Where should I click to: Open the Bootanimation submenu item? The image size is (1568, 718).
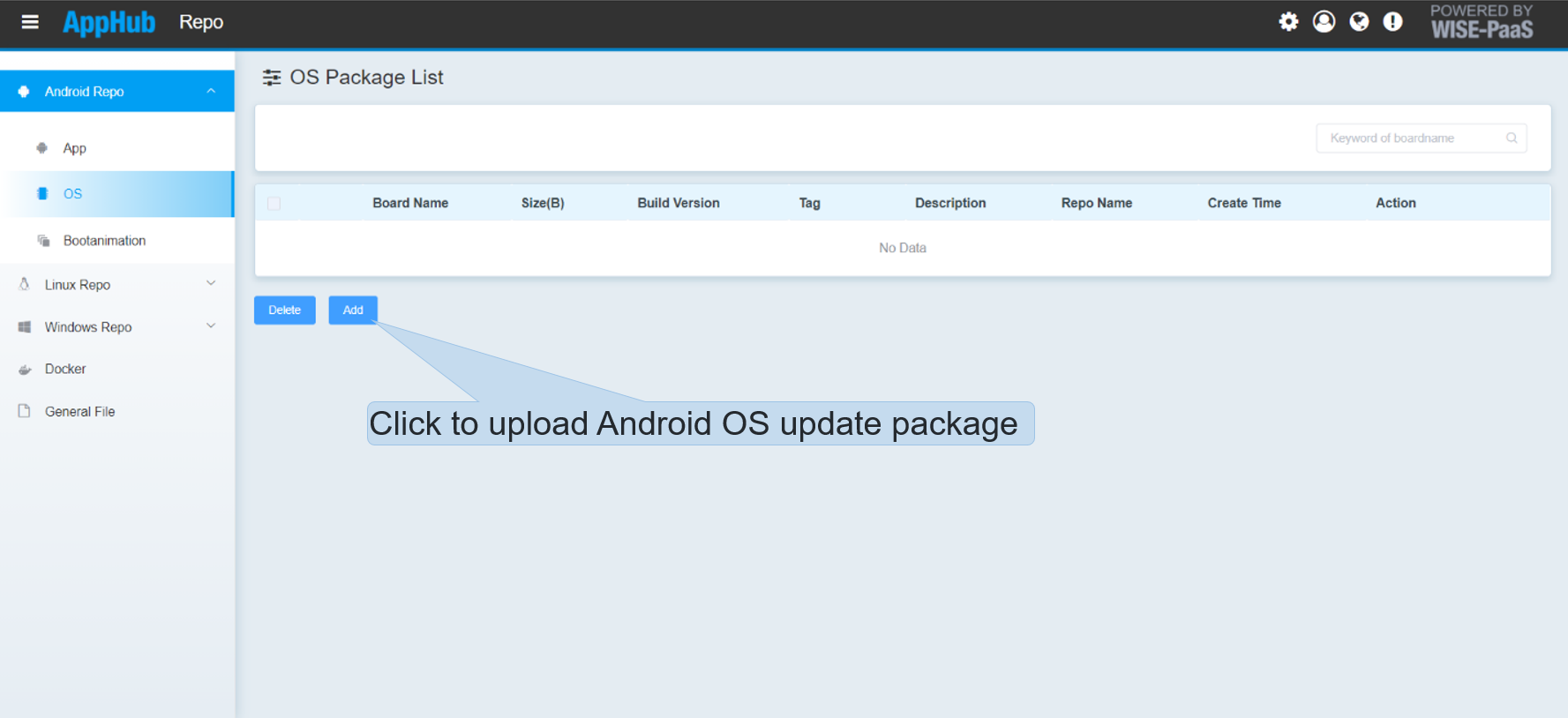pyautogui.click(x=117, y=241)
